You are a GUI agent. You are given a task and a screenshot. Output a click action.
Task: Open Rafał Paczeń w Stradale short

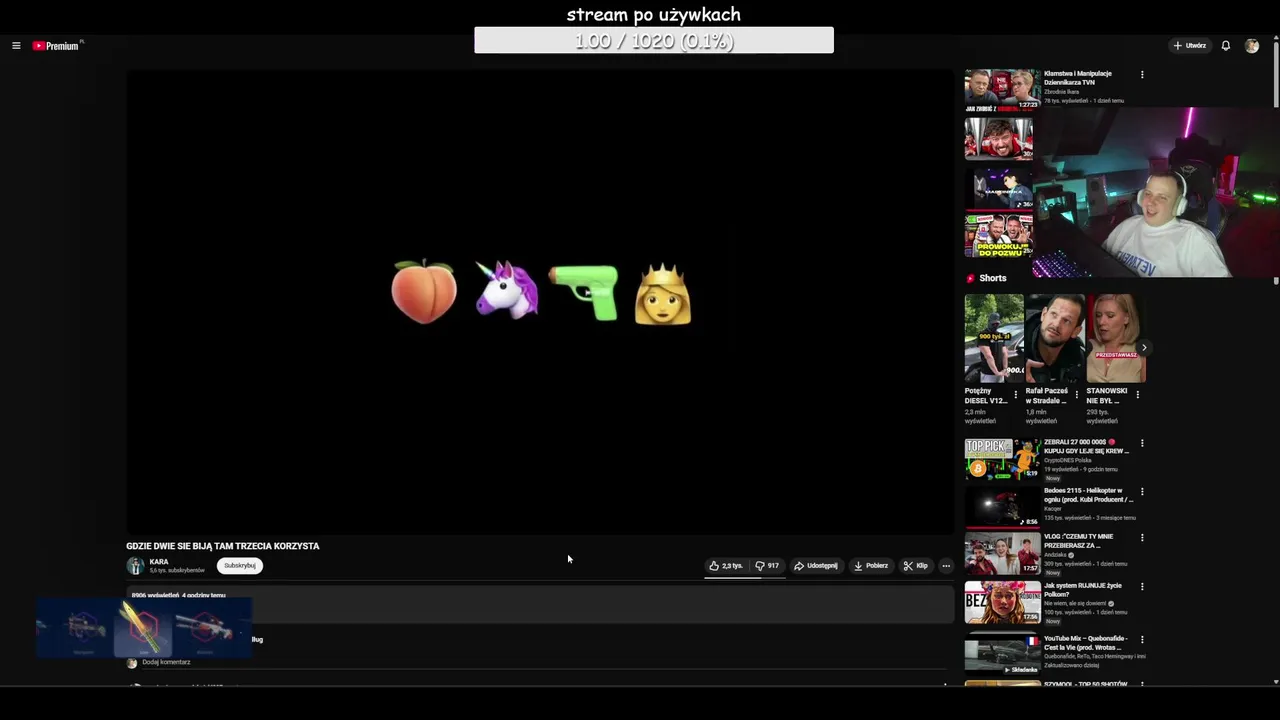click(1054, 338)
